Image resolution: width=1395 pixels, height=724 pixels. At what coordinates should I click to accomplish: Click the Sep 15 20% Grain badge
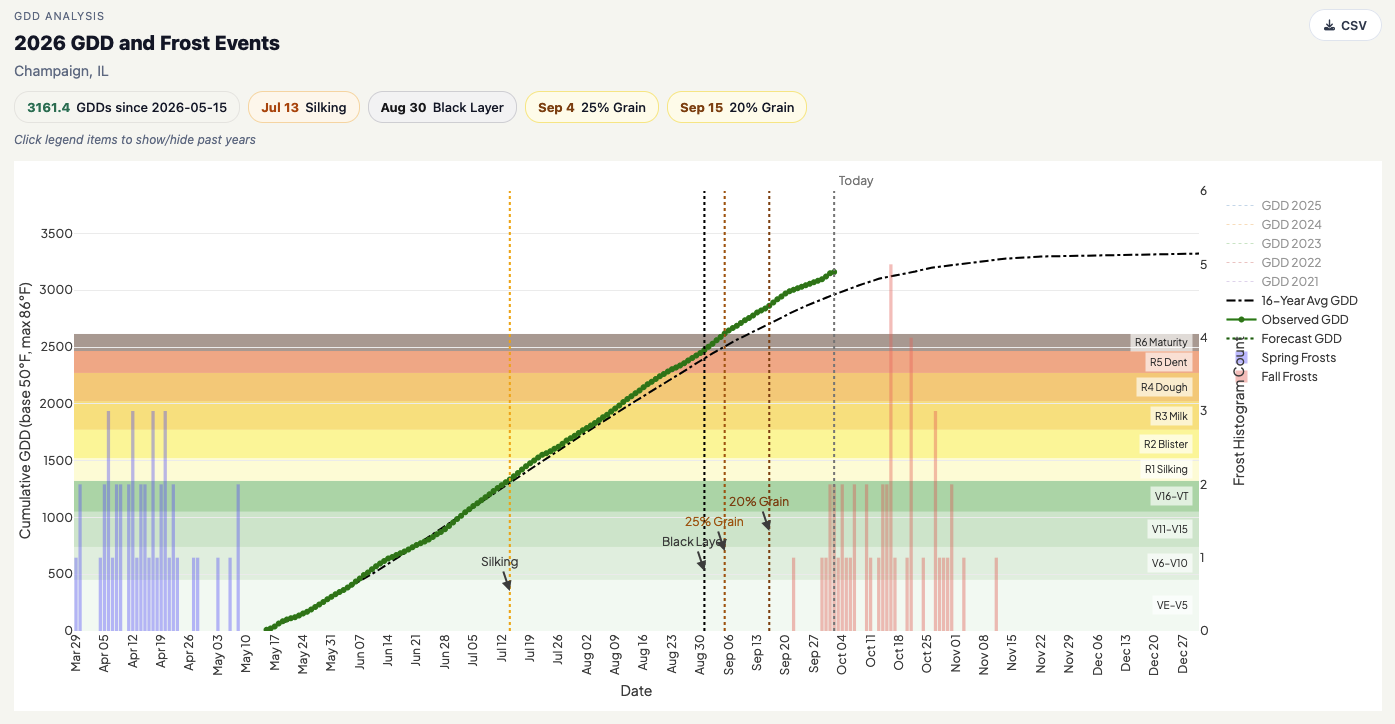[x=737, y=107]
